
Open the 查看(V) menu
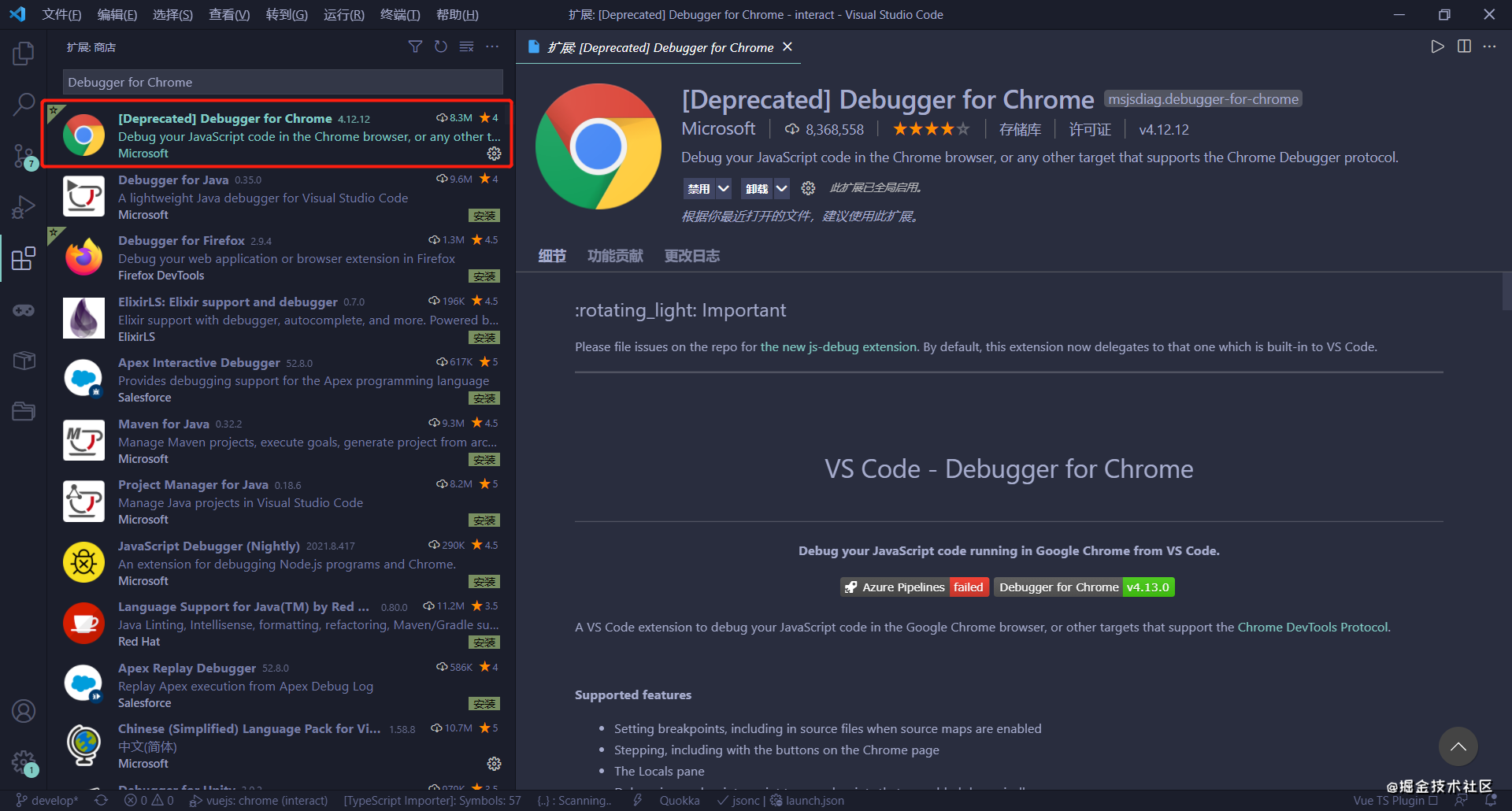(229, 15)
